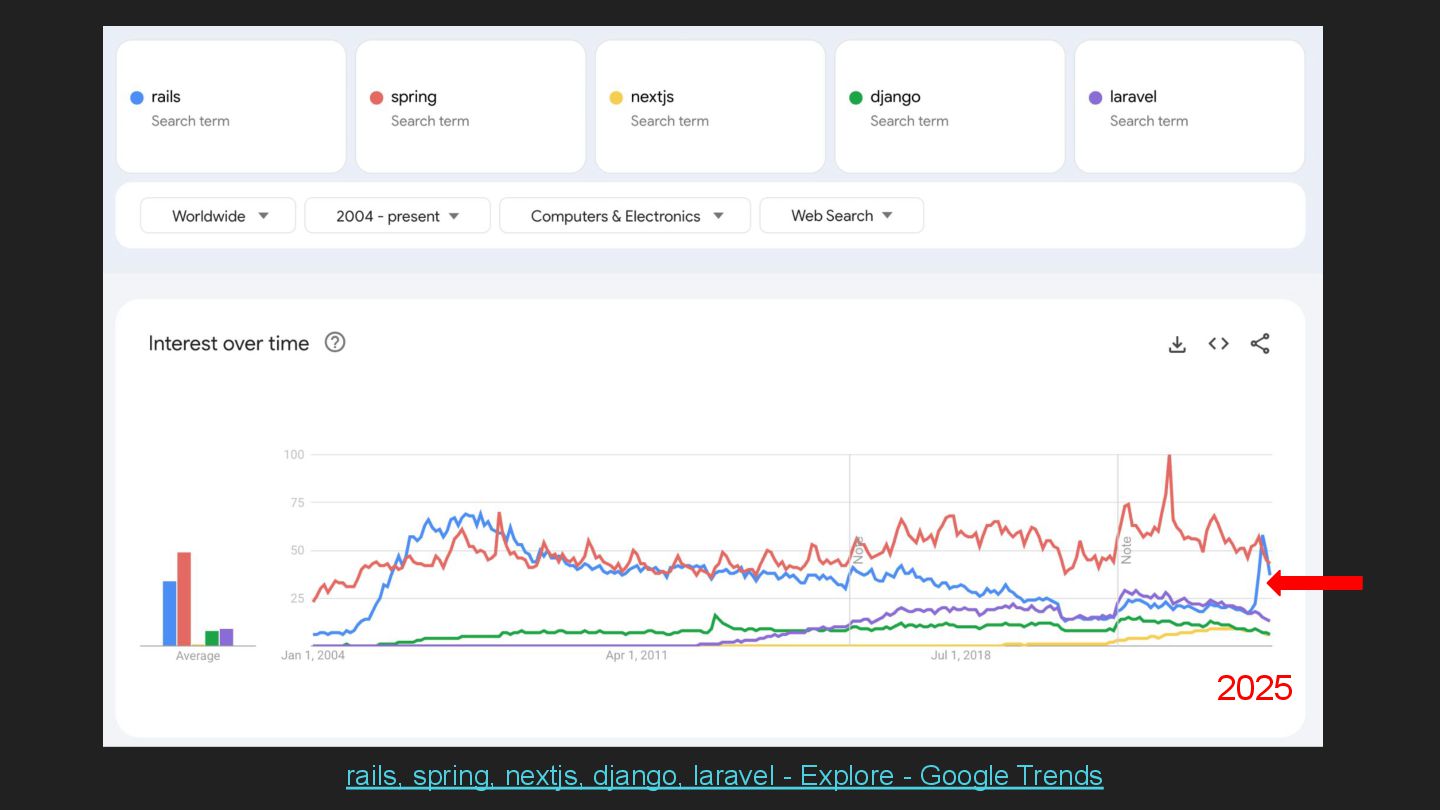Open the Worldwide region dropdown

pos(218,216)
